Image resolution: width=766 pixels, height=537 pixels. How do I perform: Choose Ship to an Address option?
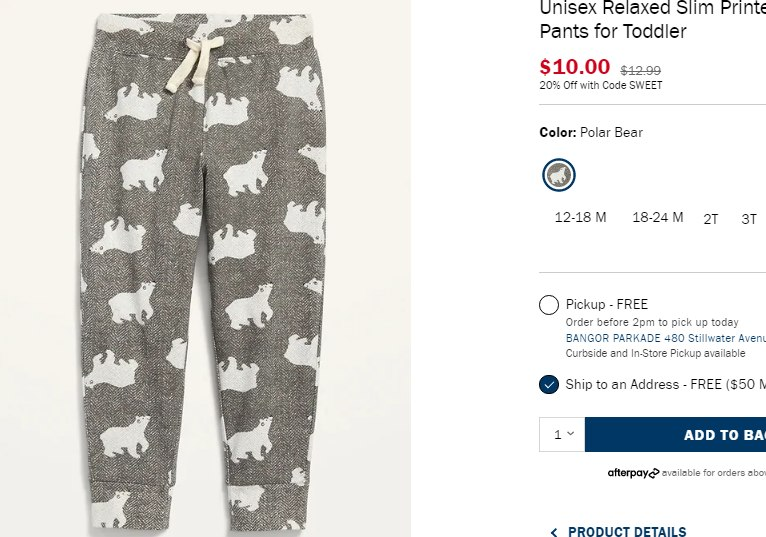[548, 385]
